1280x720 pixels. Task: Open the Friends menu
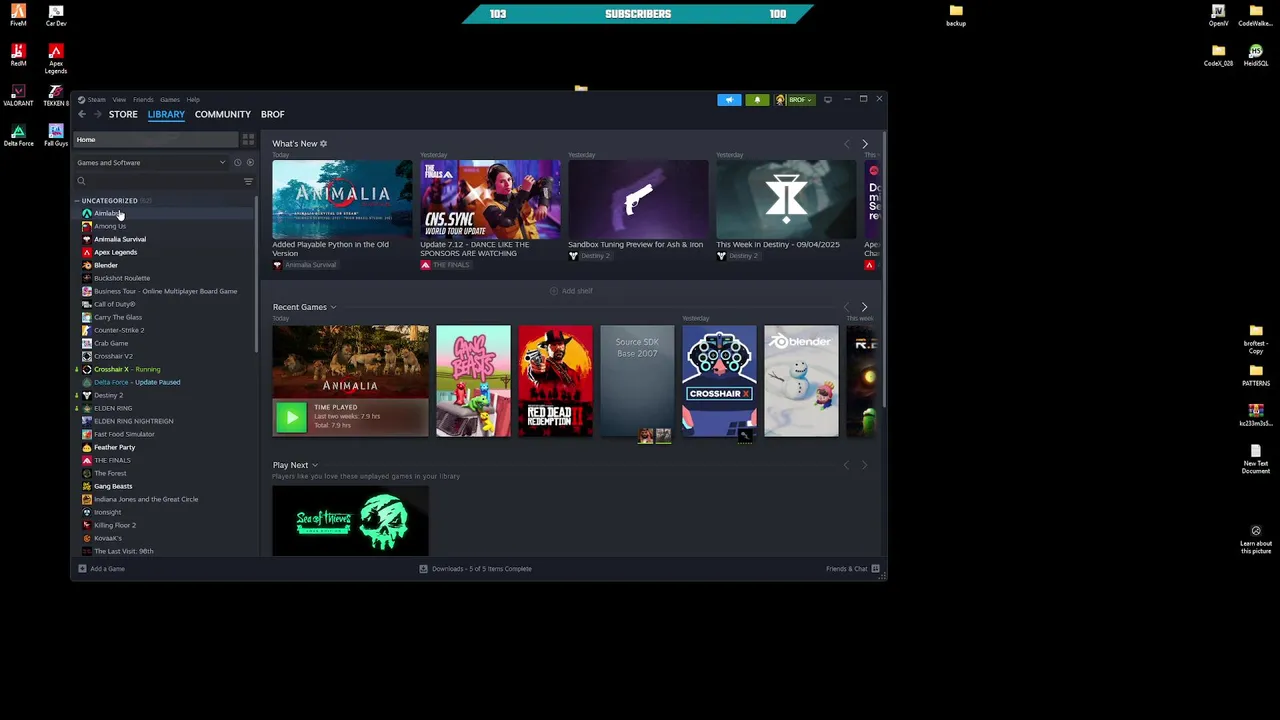[x=143, y=100]
